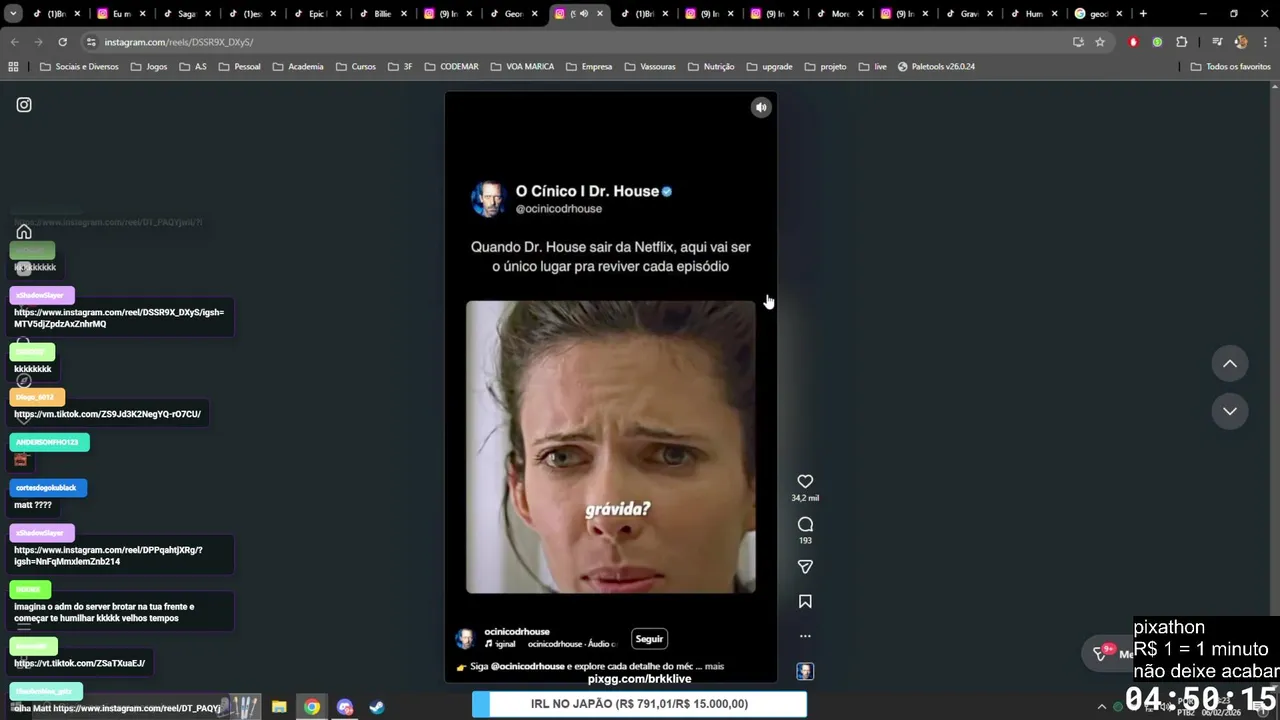1280x720 pixels.
Task: Go to next reel with down arrow
Action: (1230, 411)
